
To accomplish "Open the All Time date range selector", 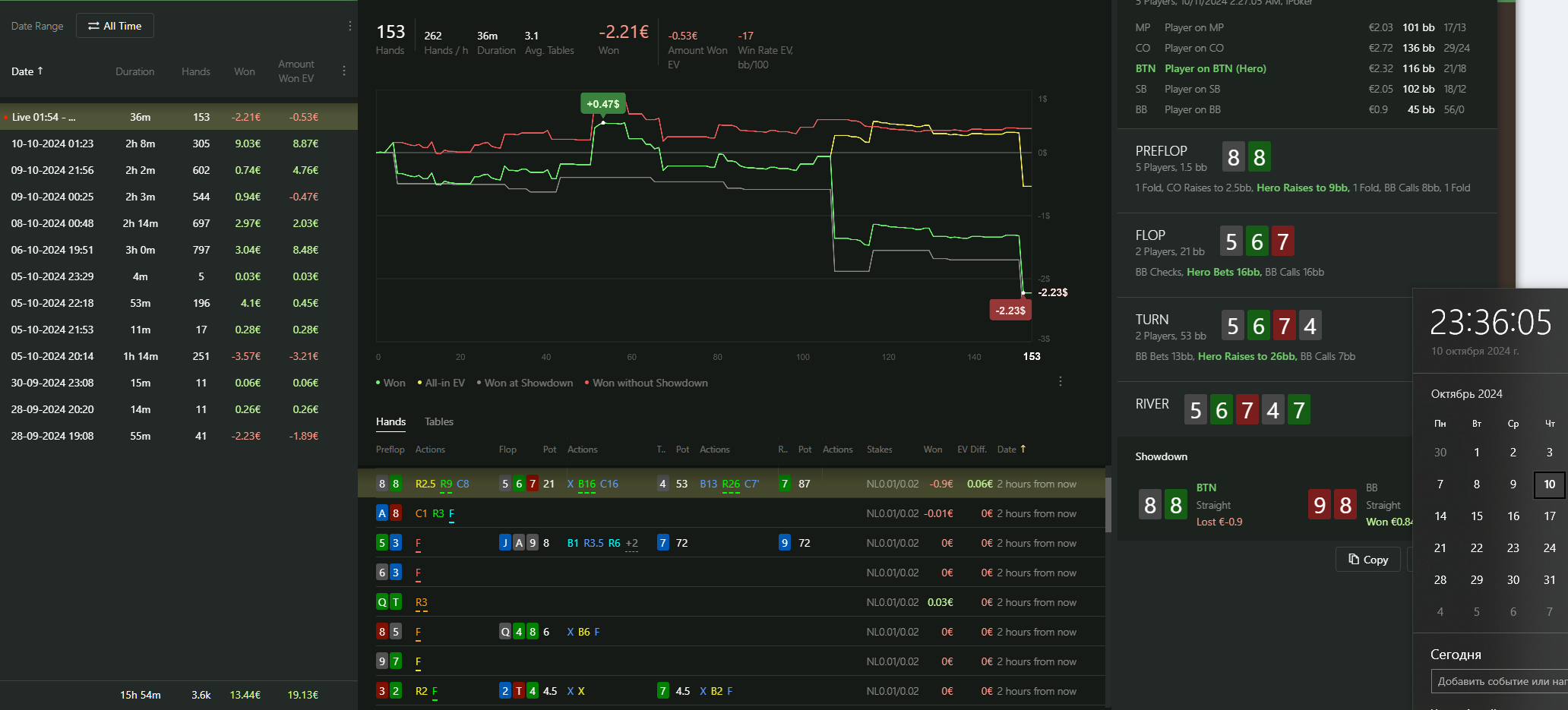I will click(115, 26).
